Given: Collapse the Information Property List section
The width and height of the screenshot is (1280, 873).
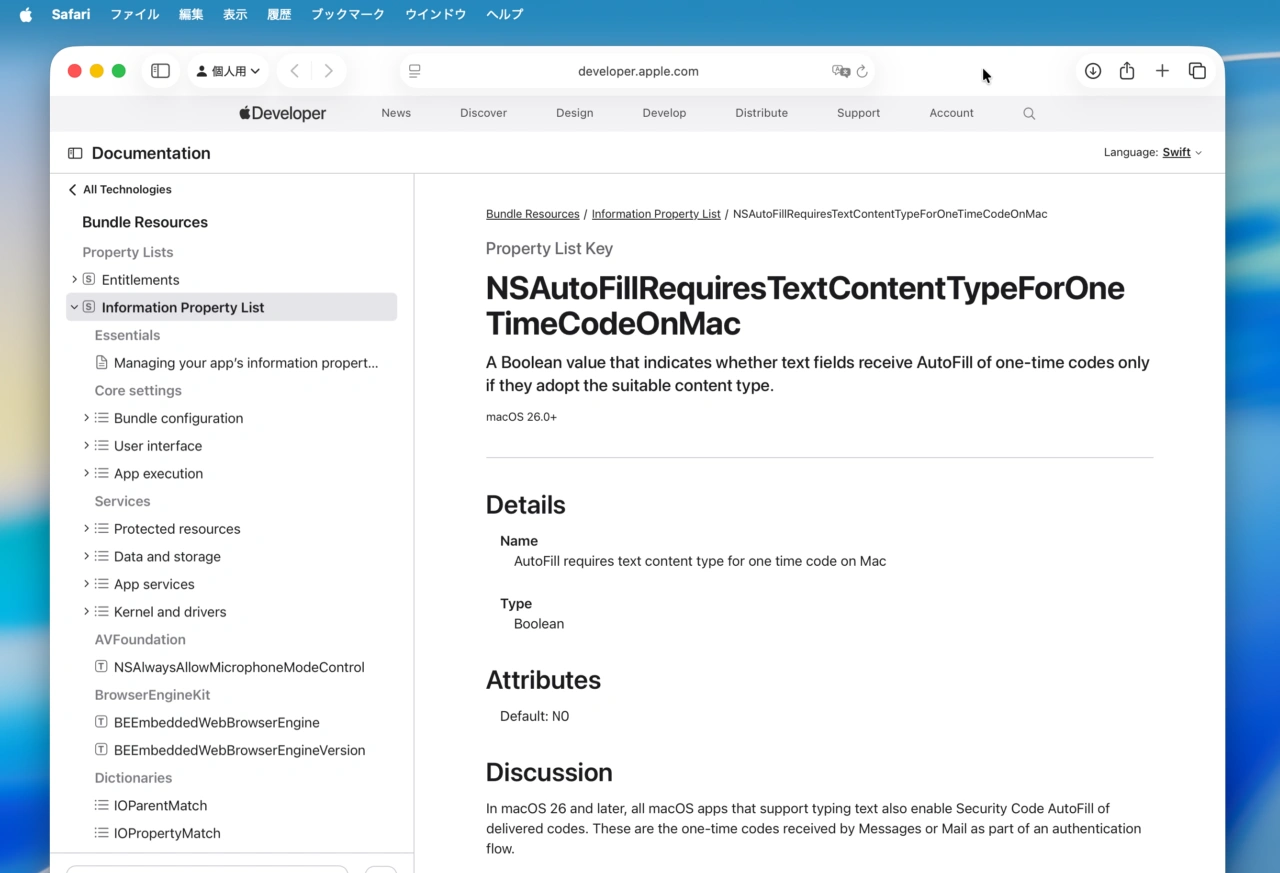Looking at the screenshot, I should tap(74, 307).
